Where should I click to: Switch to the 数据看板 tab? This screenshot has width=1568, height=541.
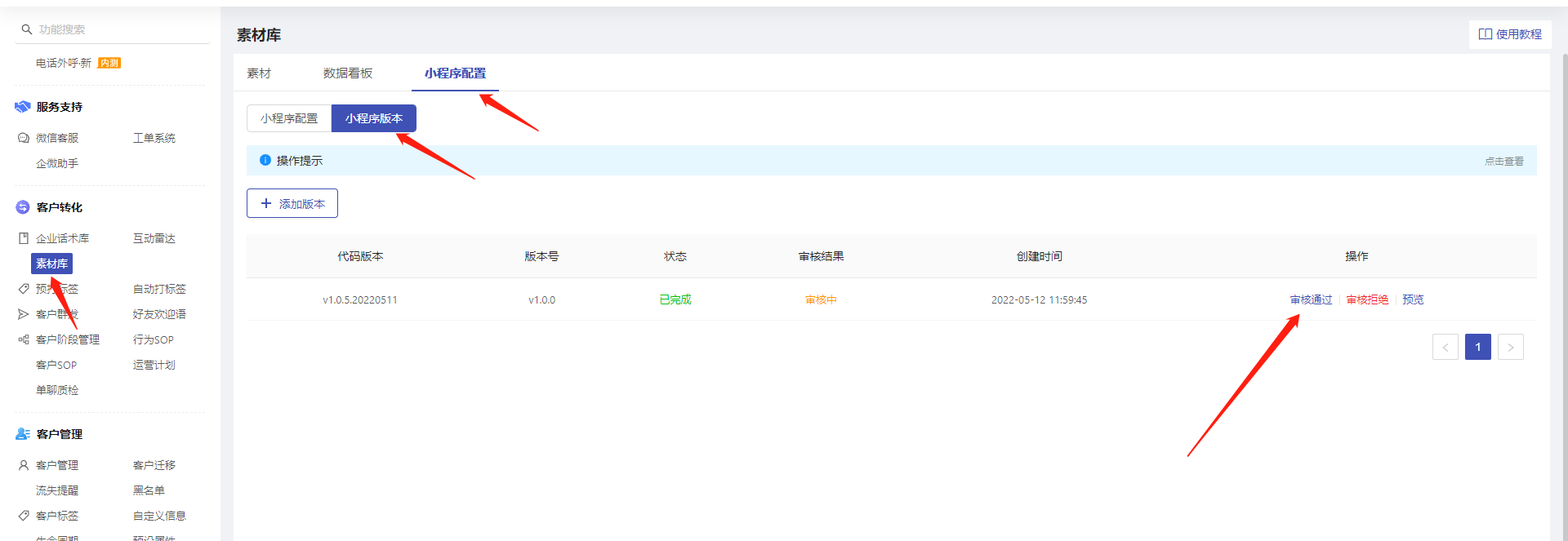tap(348, 73)
